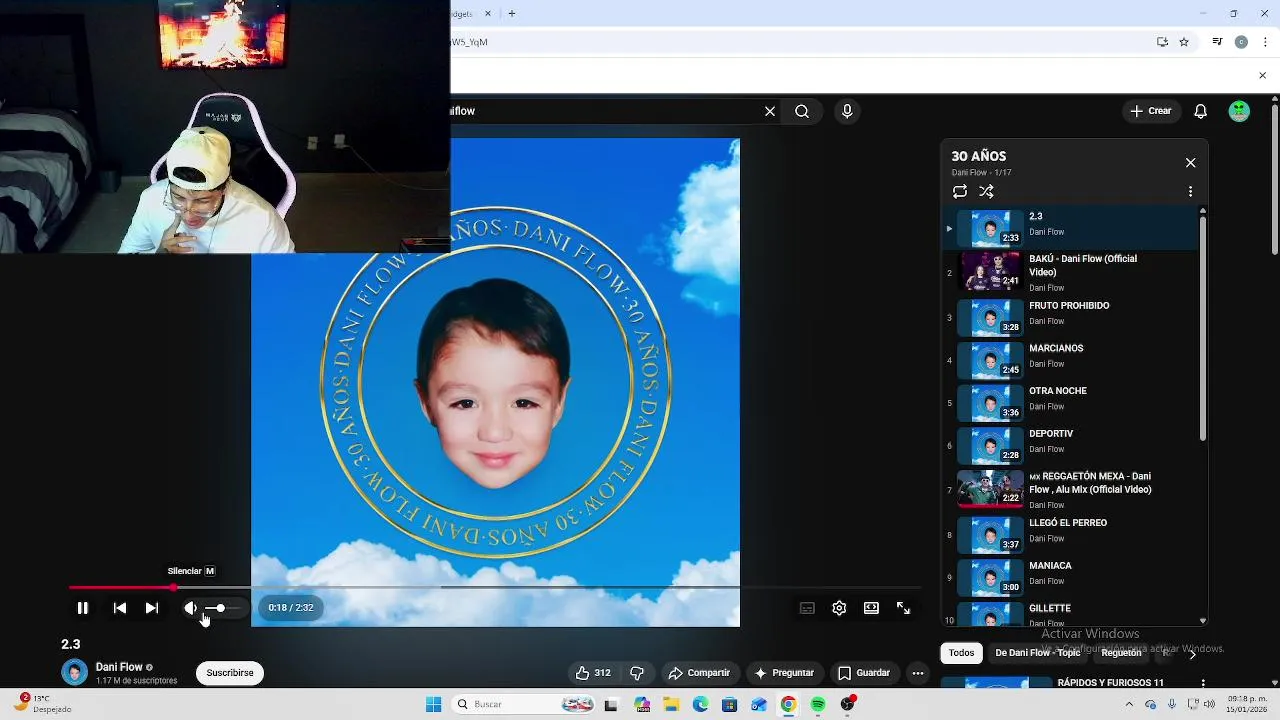Open the Dani Flow channel avatar
Screen dimensions: 1280x720
pyautogui.click(x=75, y=673)
